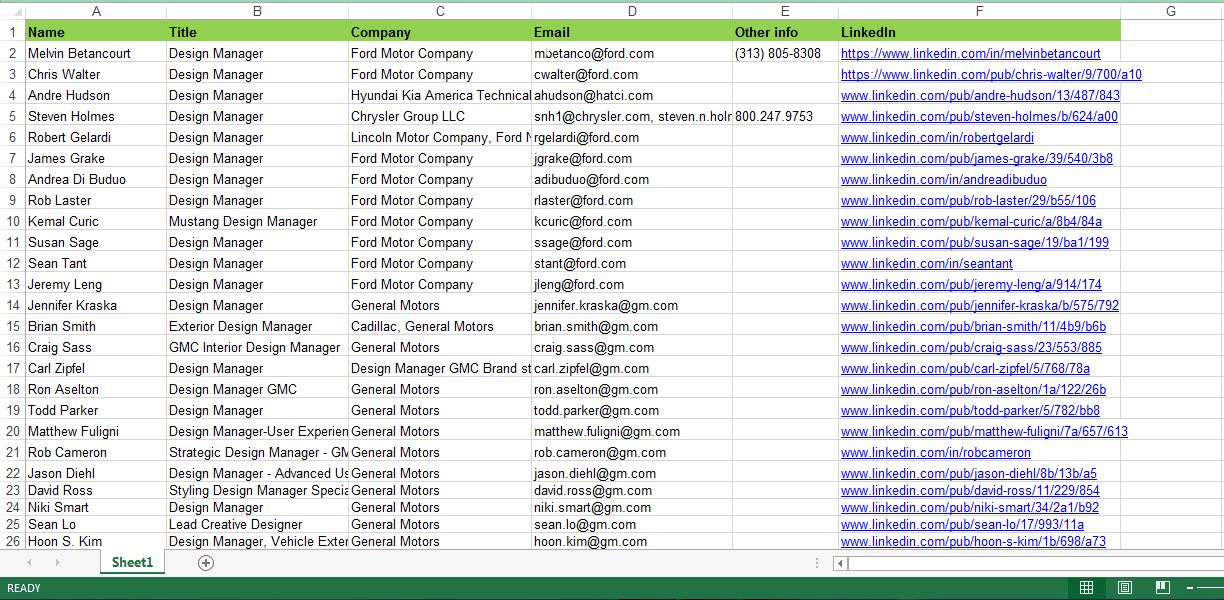Select 'Design Manager GMC' title cell

(257, 390)
